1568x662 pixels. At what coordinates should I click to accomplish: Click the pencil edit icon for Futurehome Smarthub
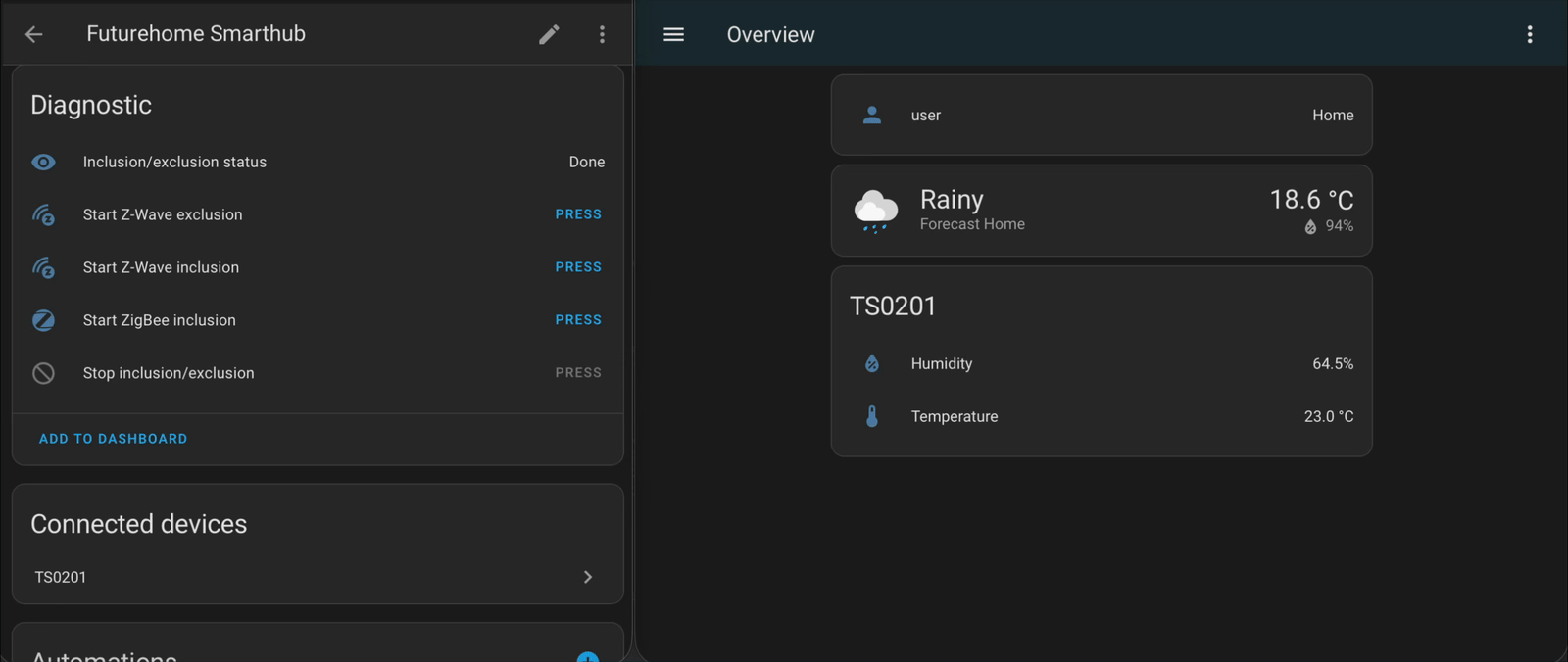click(x=549, y=34)
